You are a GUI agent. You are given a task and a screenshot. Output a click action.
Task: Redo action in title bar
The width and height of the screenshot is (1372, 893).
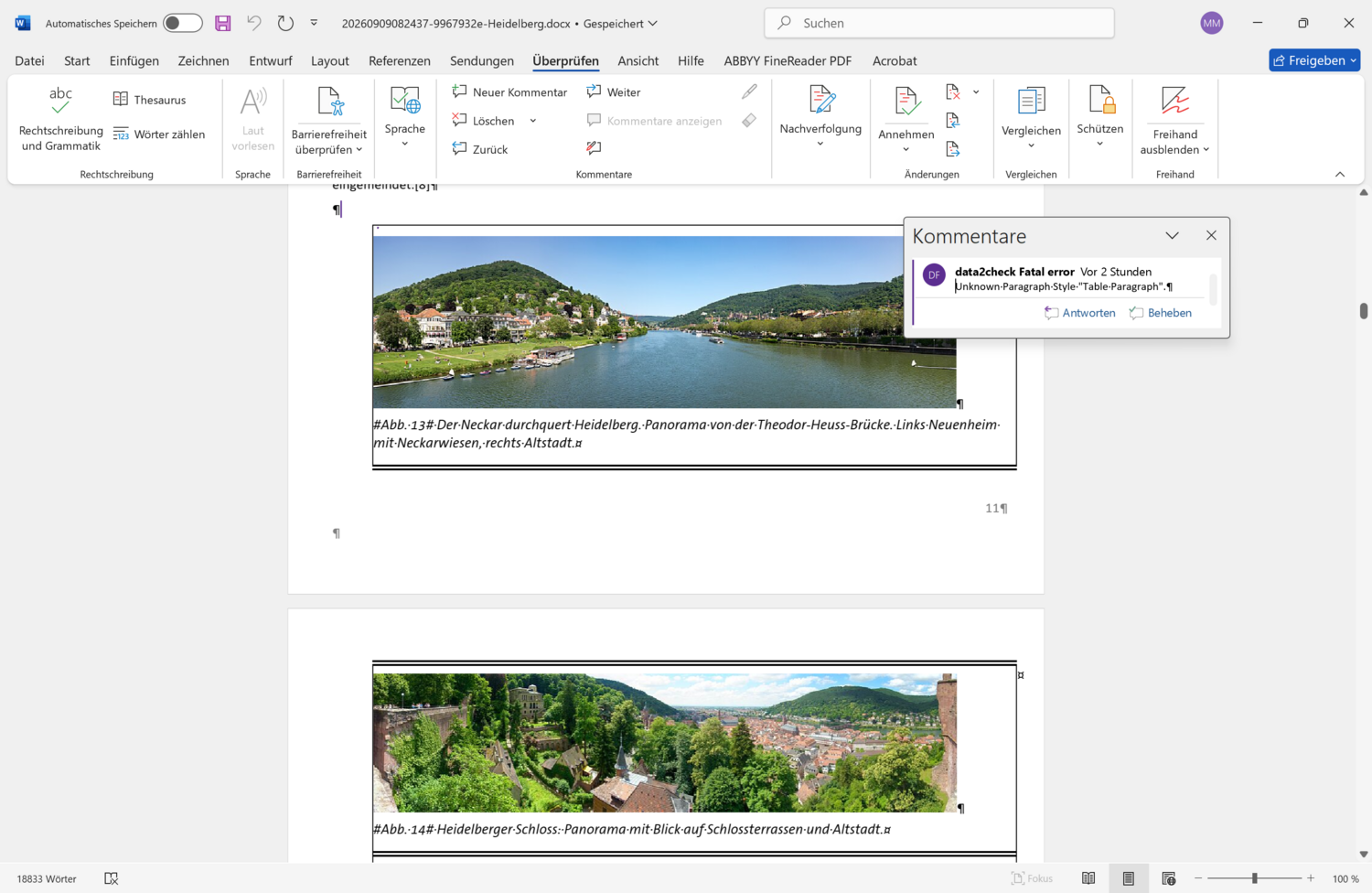pos(285,23)
